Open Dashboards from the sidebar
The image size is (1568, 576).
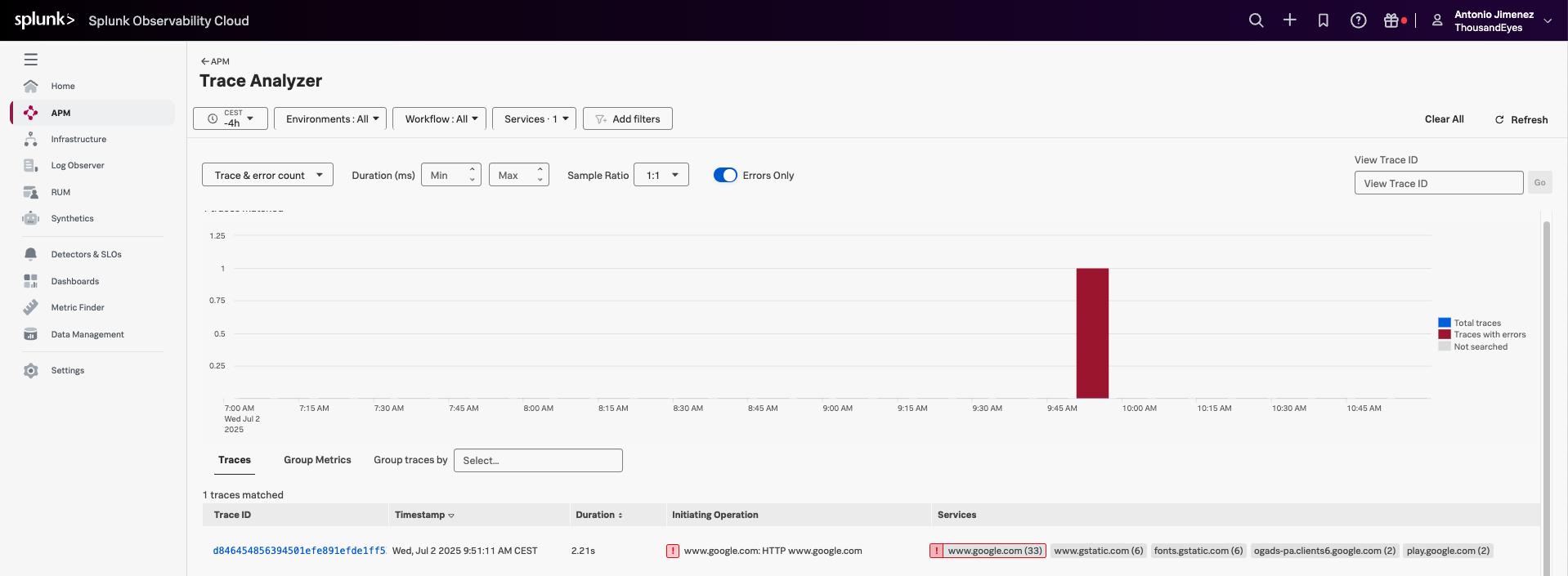point(75,281)
